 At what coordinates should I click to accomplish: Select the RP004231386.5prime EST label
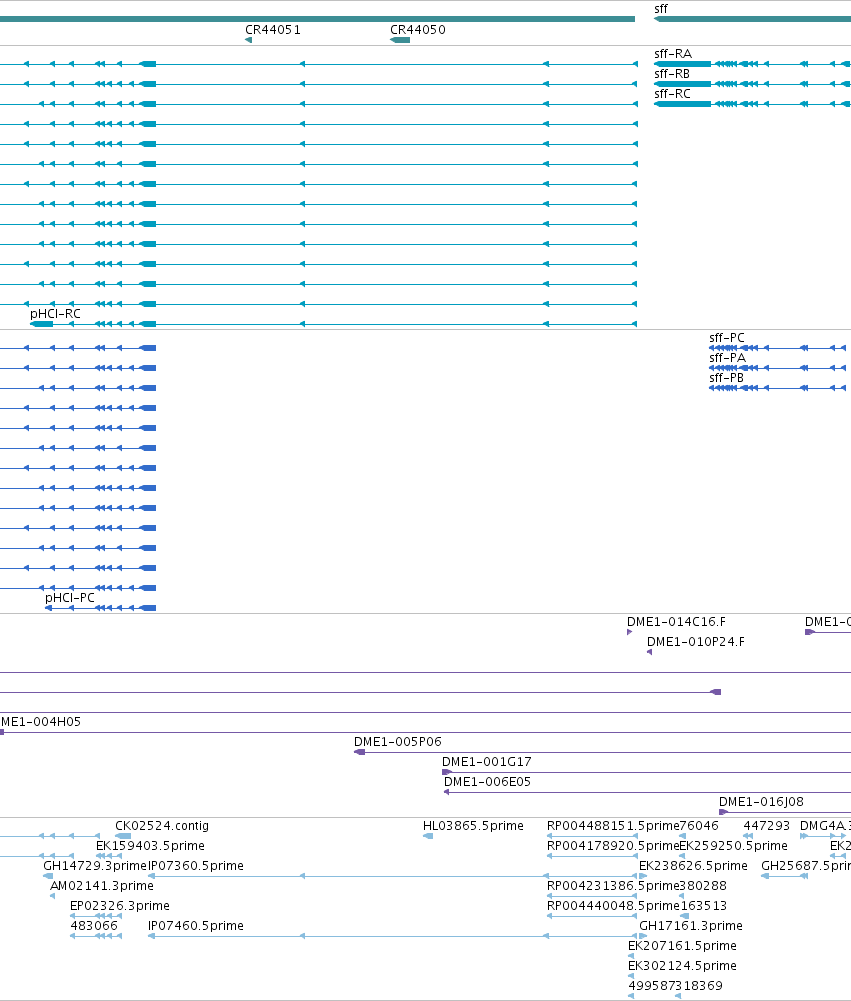613,885
